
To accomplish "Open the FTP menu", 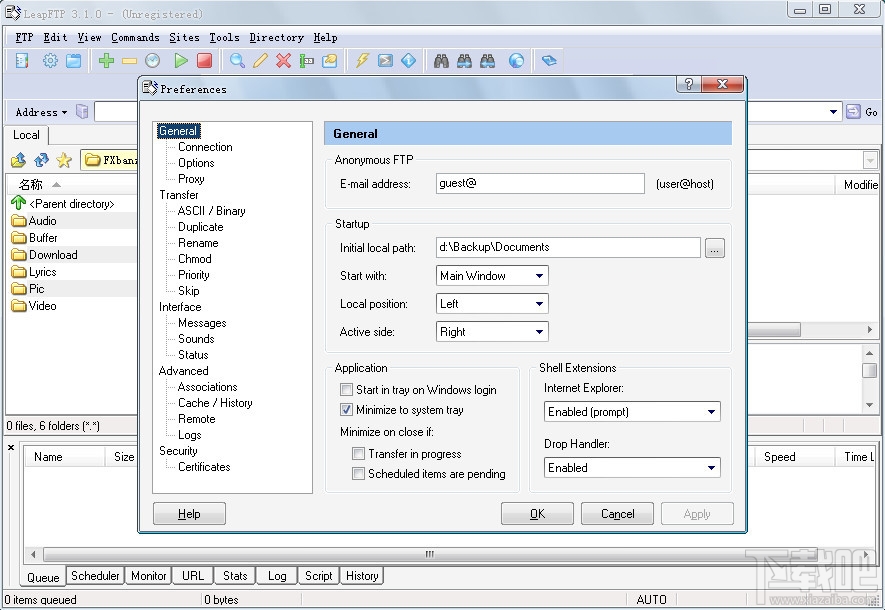I will pyautogui.click(x=24, y=37).
